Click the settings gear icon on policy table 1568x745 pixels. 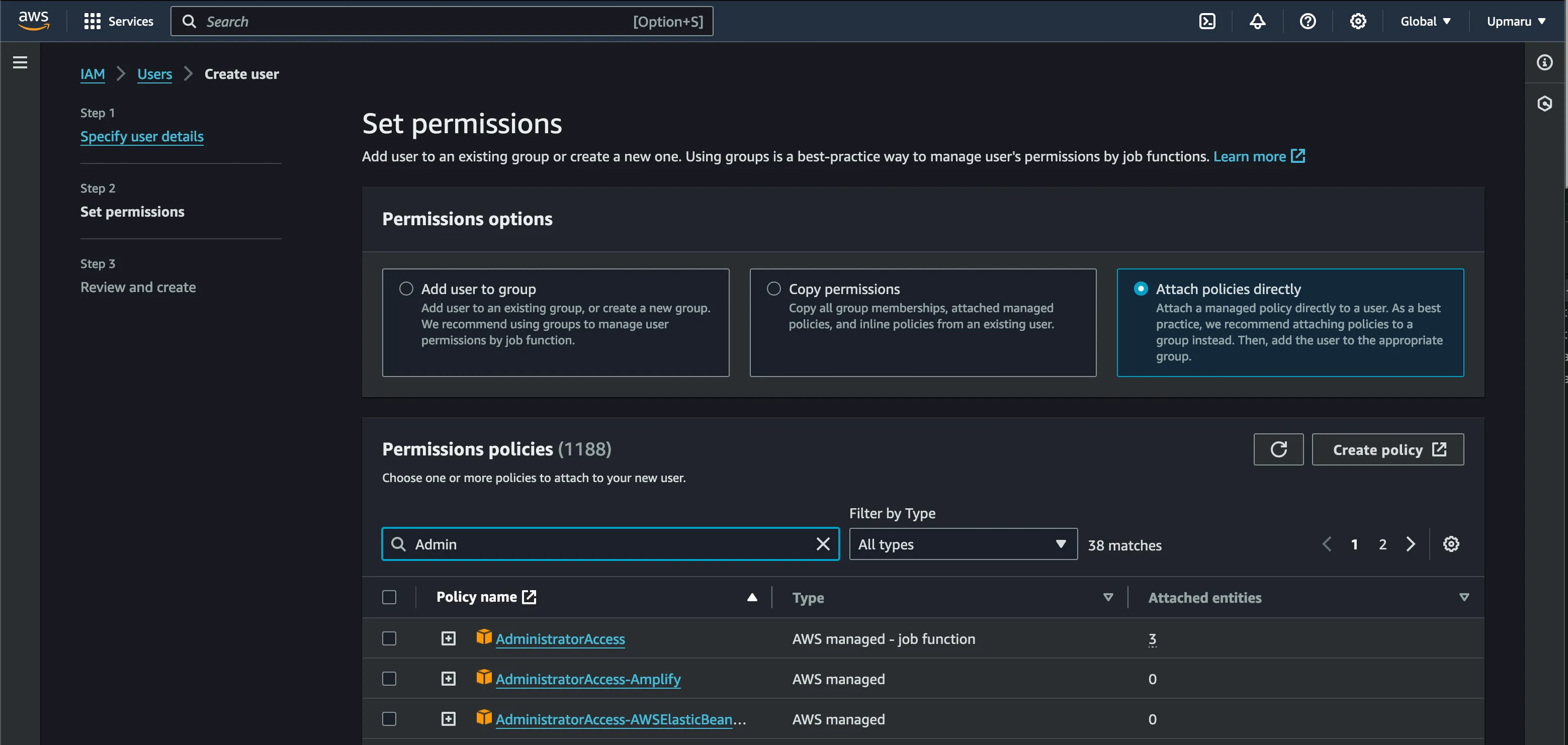(1451, 544)
